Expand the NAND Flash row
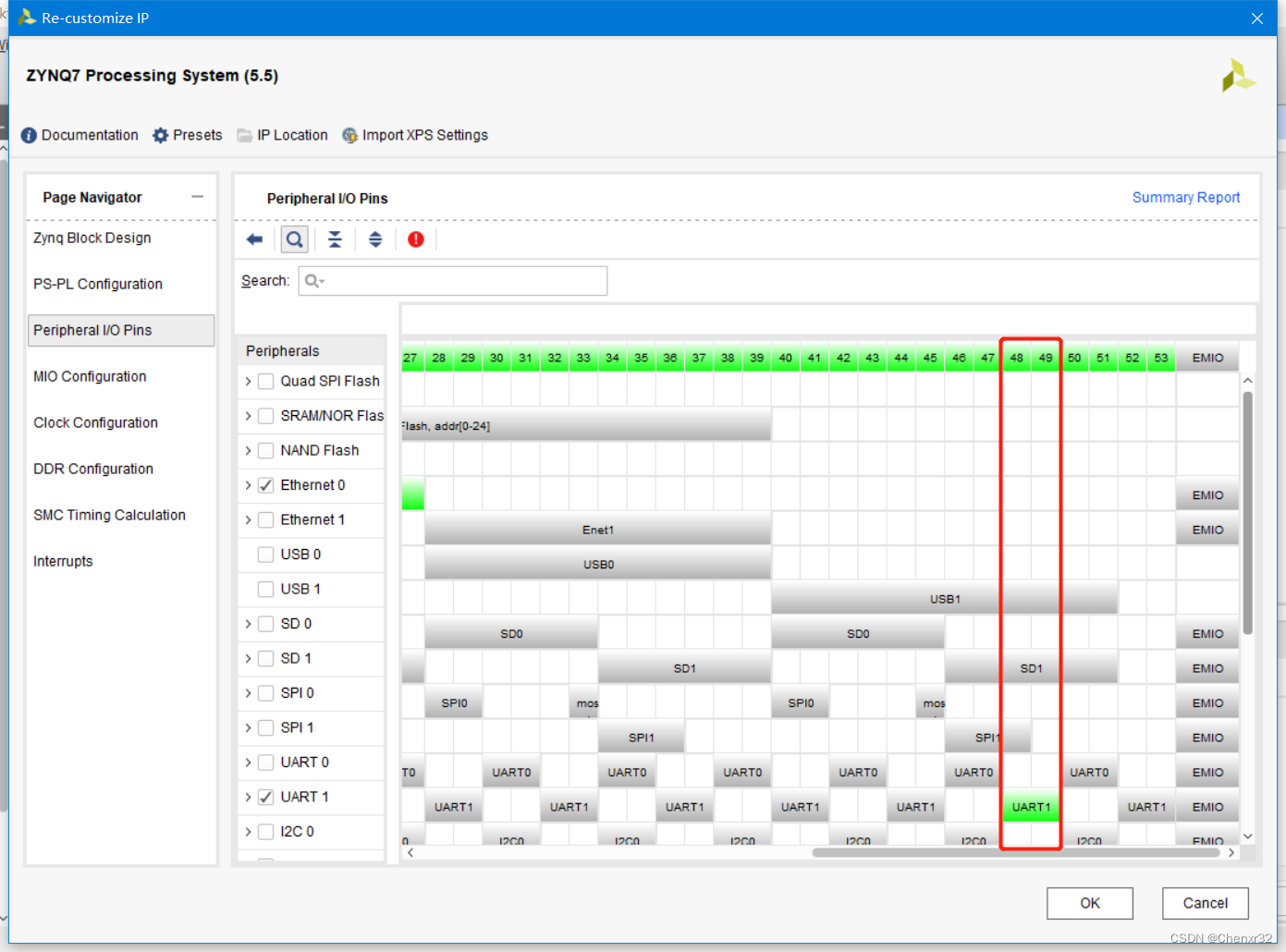The height and width of the screenshot is (952, 1286). (248, 450)
